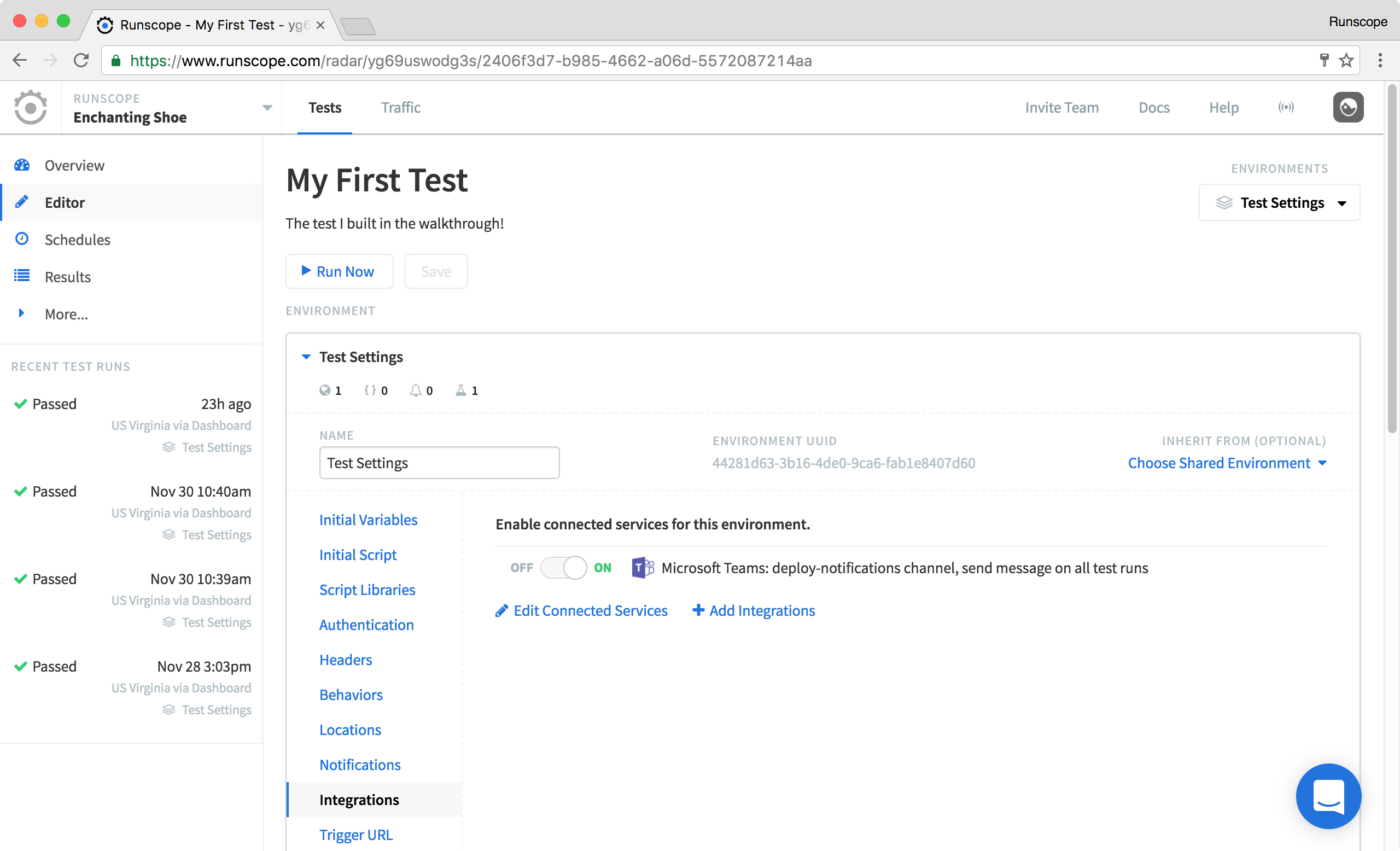Image resolution: width=1400 pixels, height=851 pixels.
Task: Bookmark the page with the star icon
Action: (x=1346, y=60)
